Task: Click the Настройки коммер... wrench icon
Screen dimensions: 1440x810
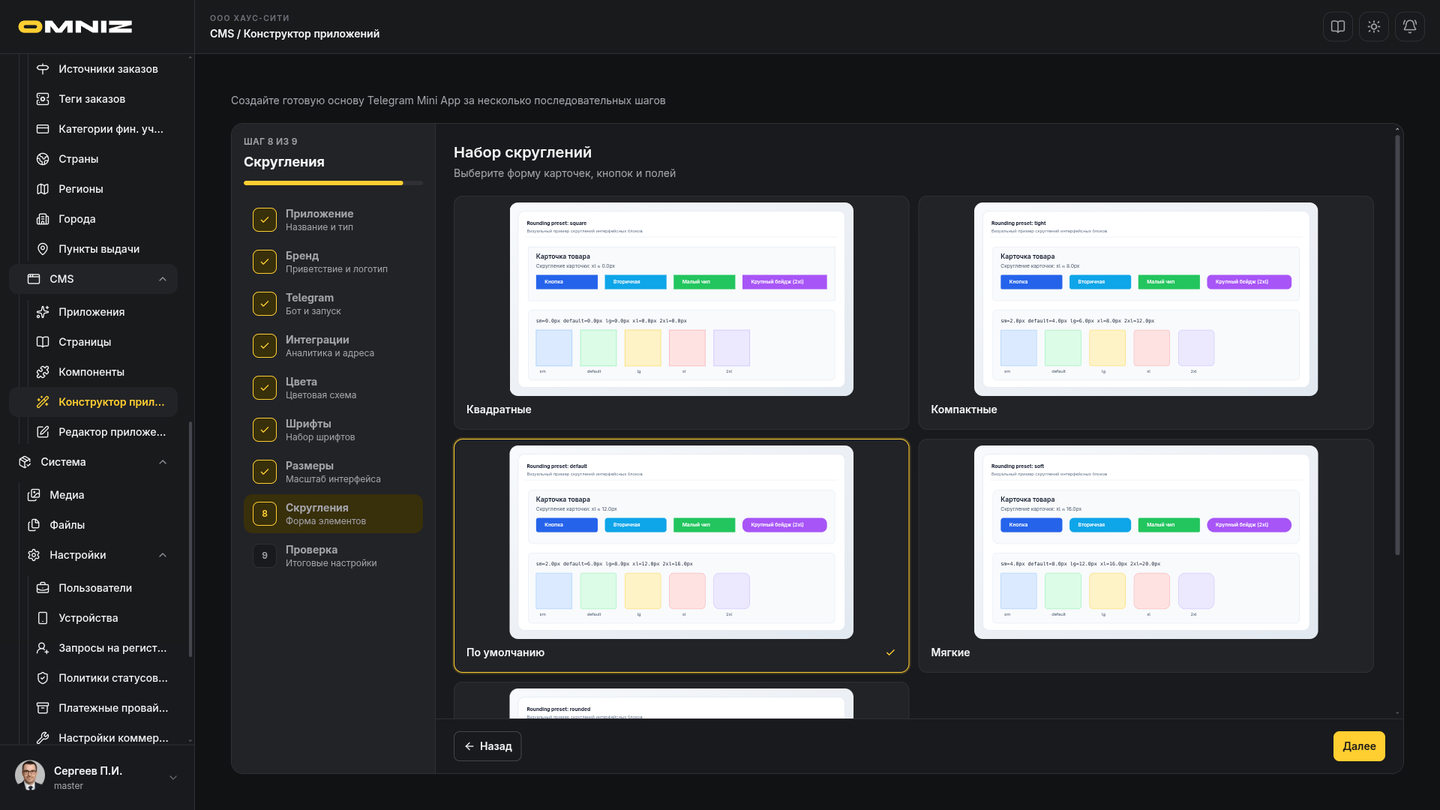Action: point(43,738)
